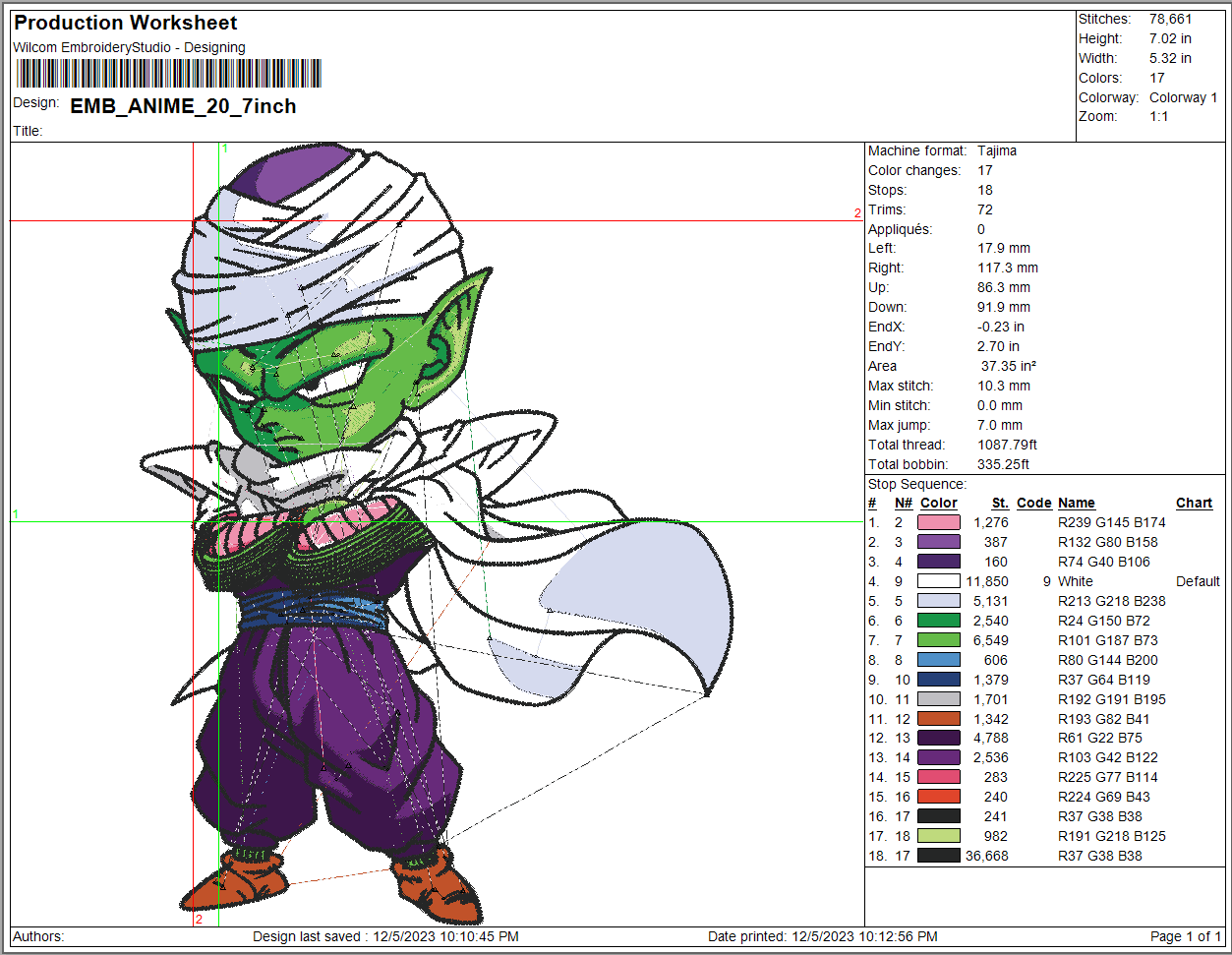
Task: Select the white swatch in stop 4
Action: (x=938, y=582)
